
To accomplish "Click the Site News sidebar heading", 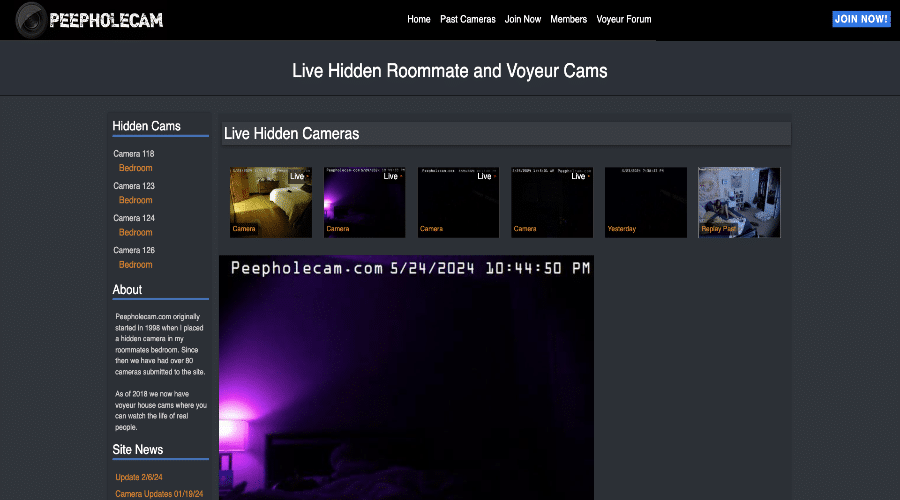I will tap(138, 450).
